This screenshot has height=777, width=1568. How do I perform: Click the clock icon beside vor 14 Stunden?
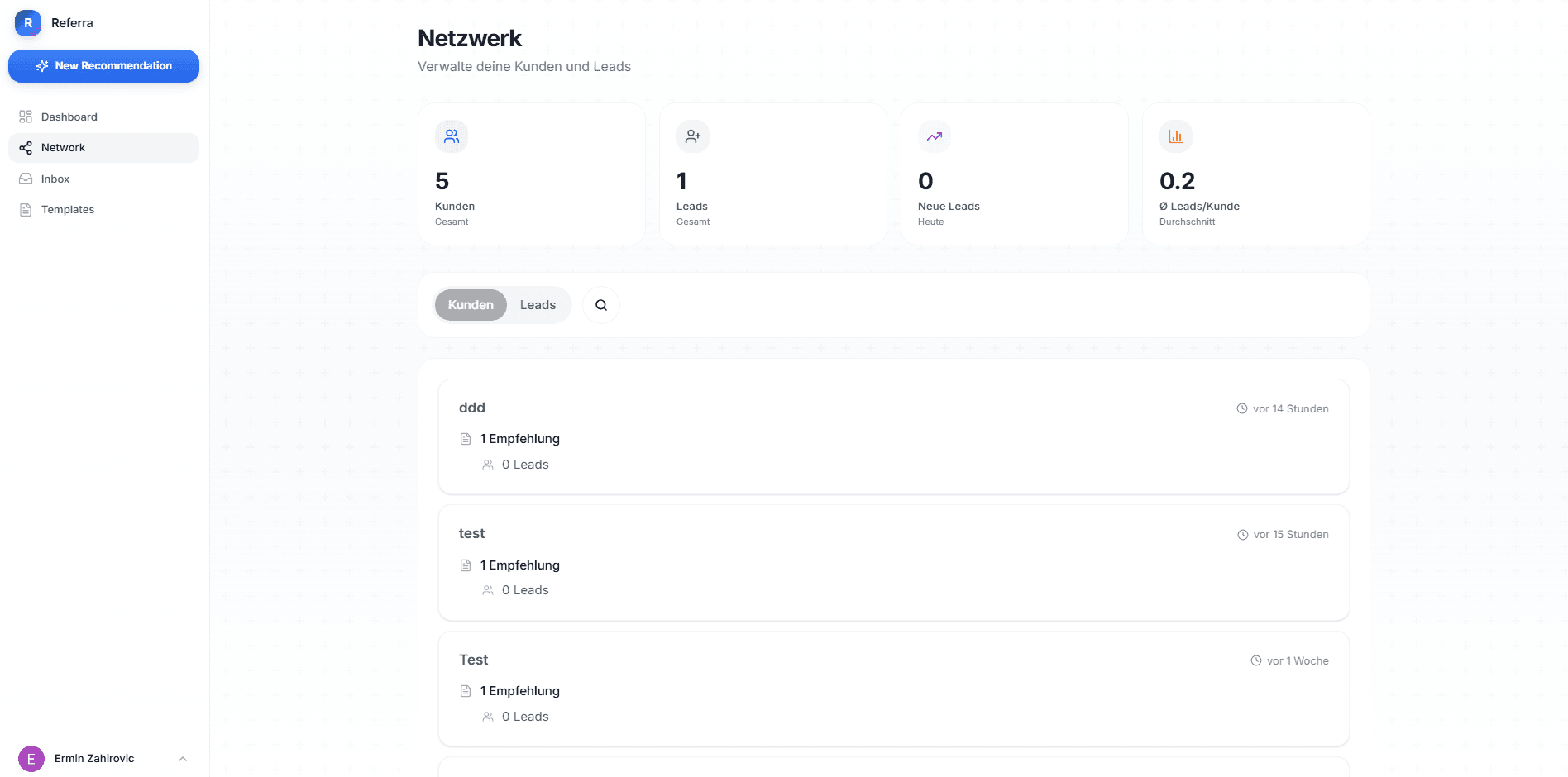click(1242, 408)
